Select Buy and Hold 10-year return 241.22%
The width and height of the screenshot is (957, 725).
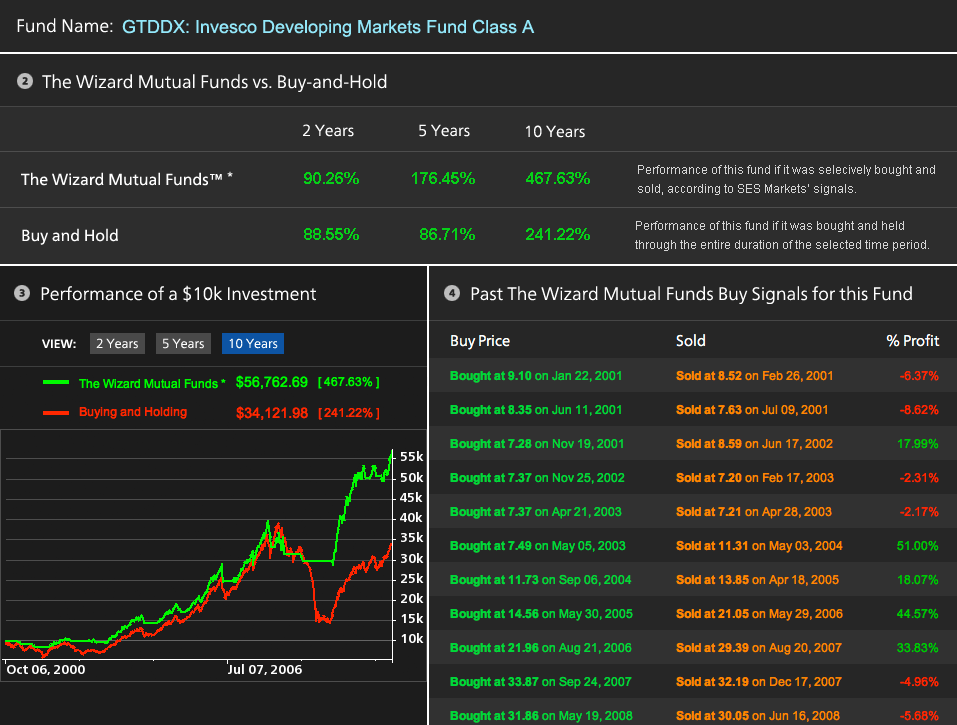[557, 234]
